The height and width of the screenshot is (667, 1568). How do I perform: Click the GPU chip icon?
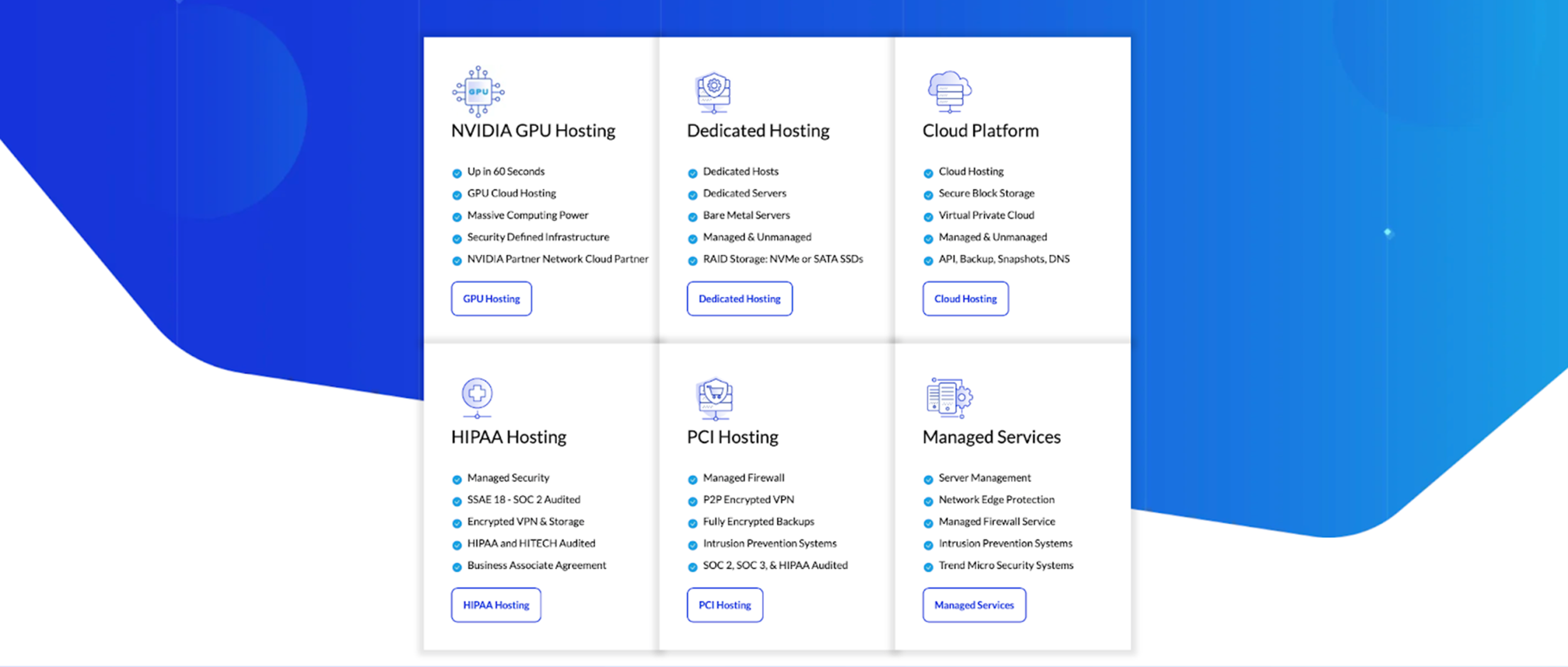478,92
